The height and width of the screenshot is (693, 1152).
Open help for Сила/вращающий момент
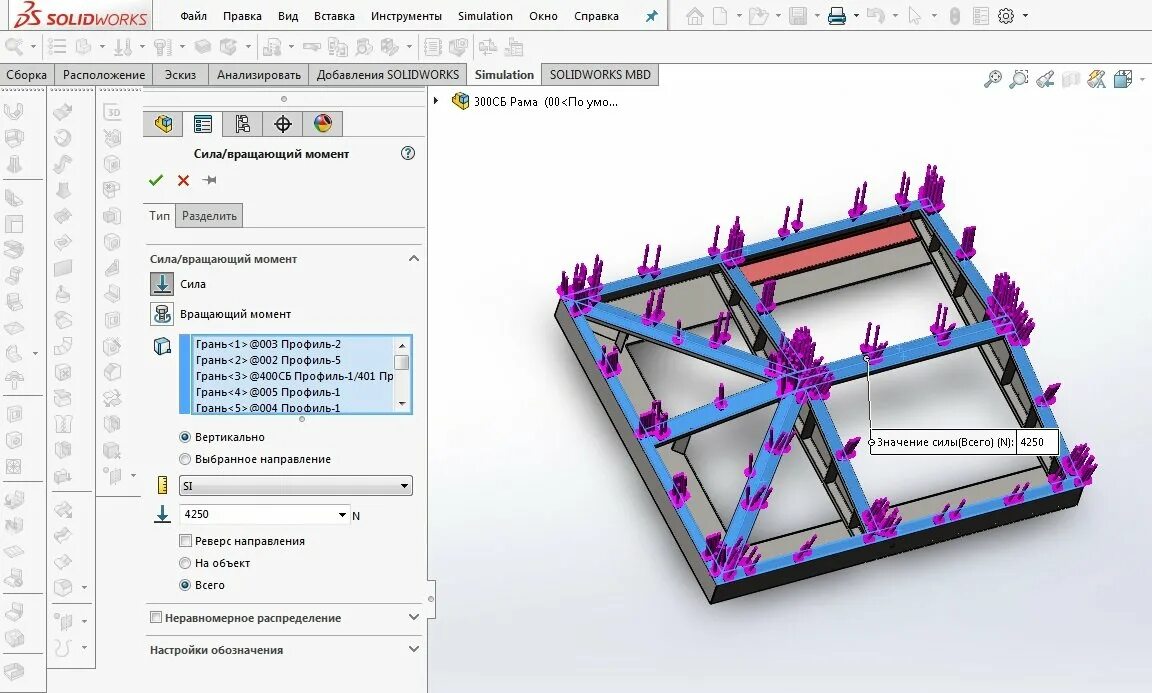click(x=408, y=153)
